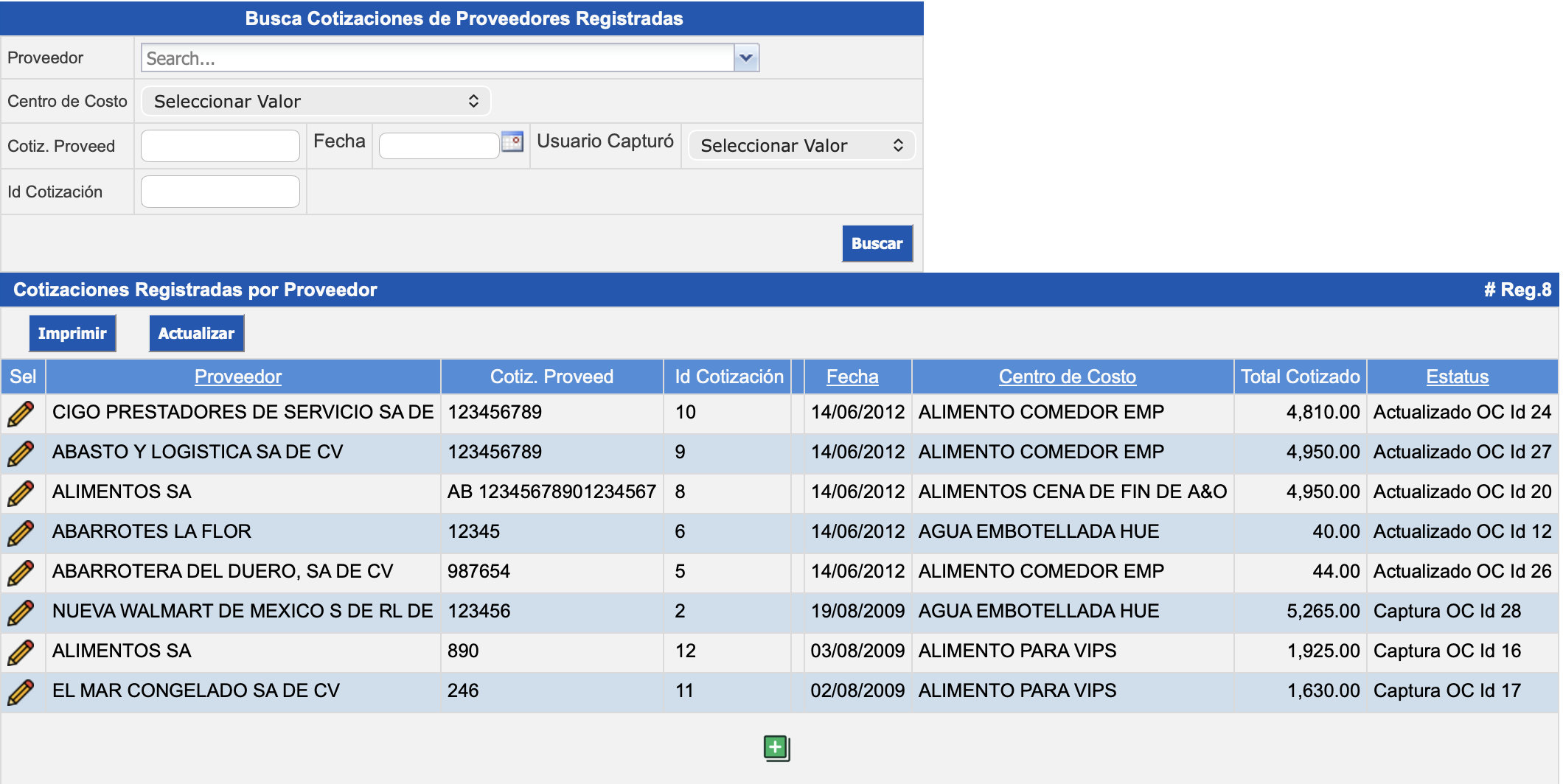1563x784 pixels.
Task: Open the Usuario Capturó dropdown
Action: tap(801, 145)
